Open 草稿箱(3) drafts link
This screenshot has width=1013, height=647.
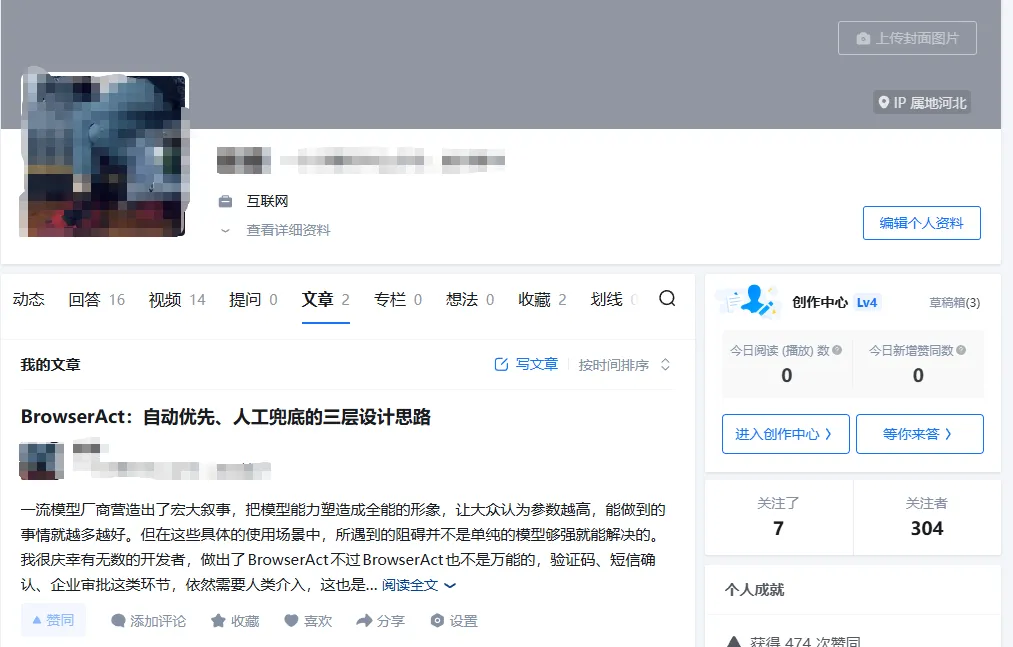click(954, 302)
